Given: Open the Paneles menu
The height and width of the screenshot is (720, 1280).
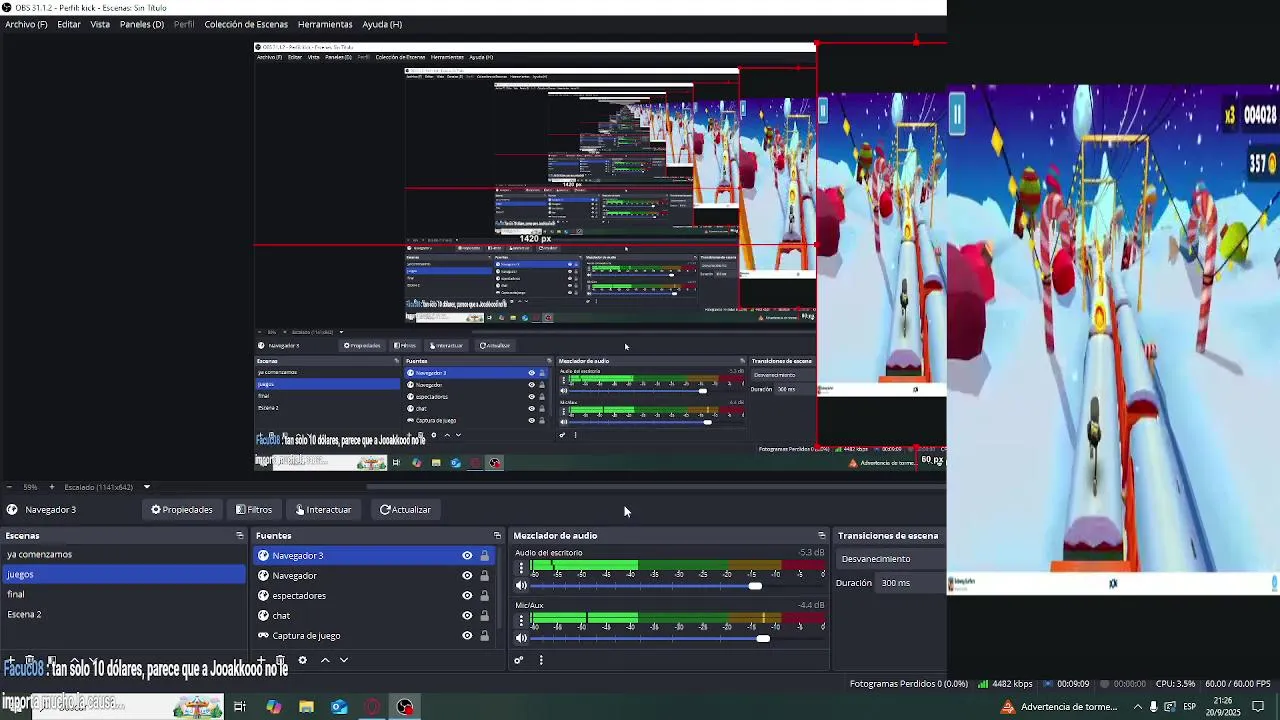Looking at the screenshot, I should [142, 24].
